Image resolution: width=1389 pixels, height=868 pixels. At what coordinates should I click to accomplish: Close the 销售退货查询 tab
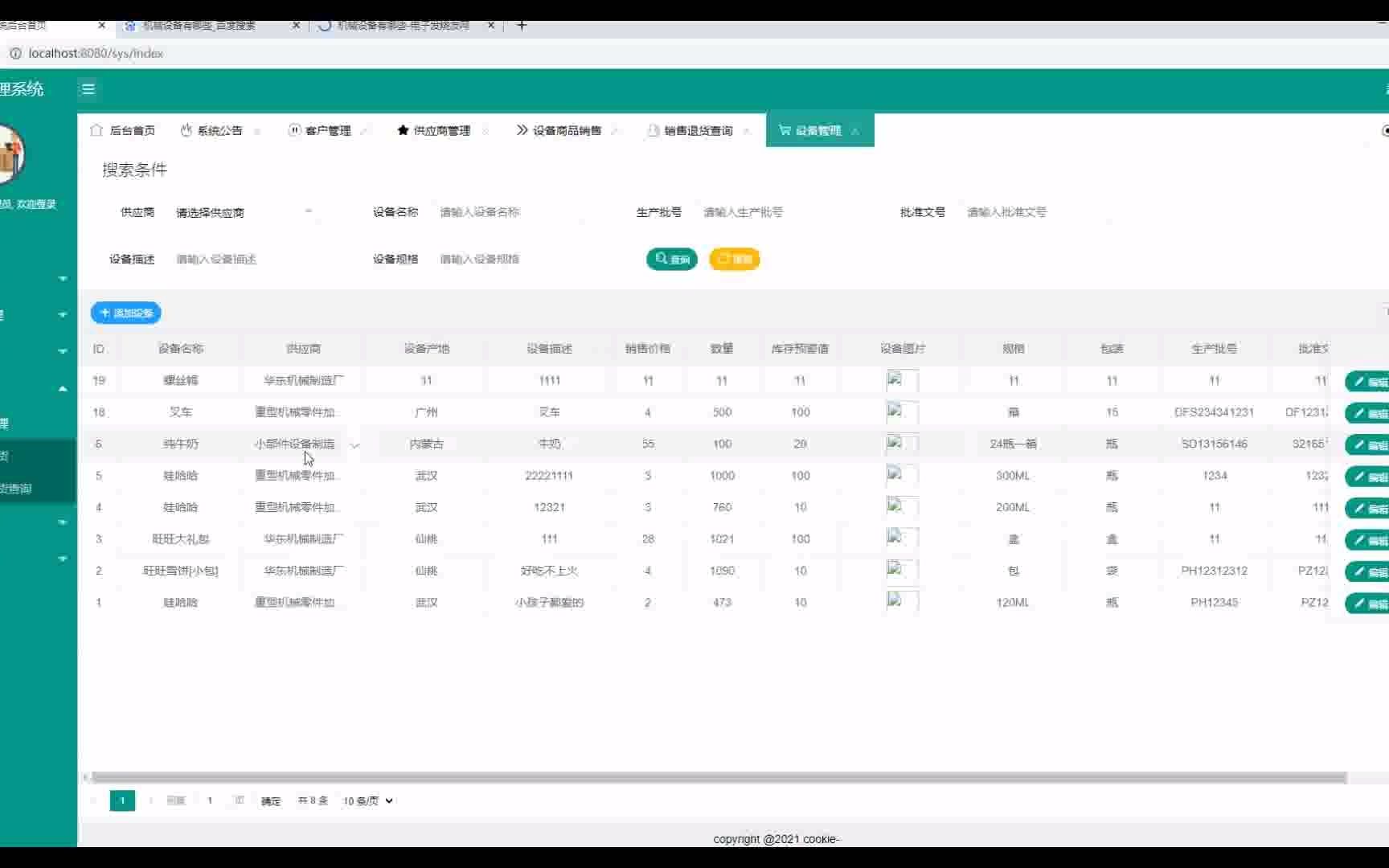point(747,131)
